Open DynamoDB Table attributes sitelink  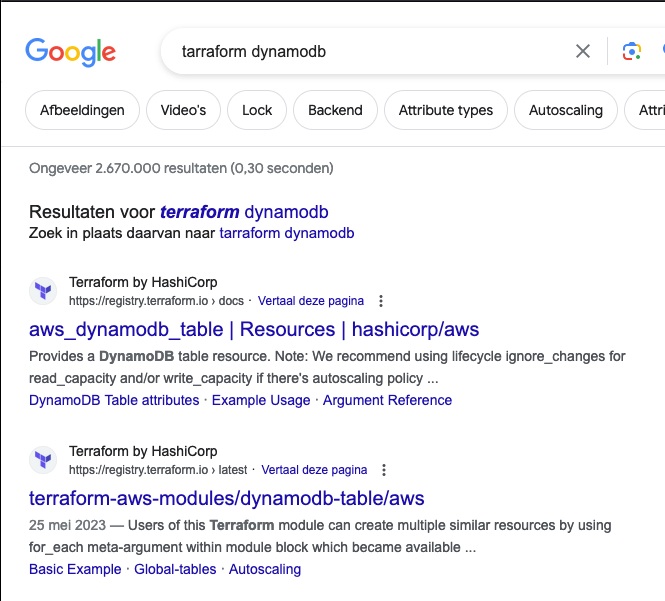114,400
